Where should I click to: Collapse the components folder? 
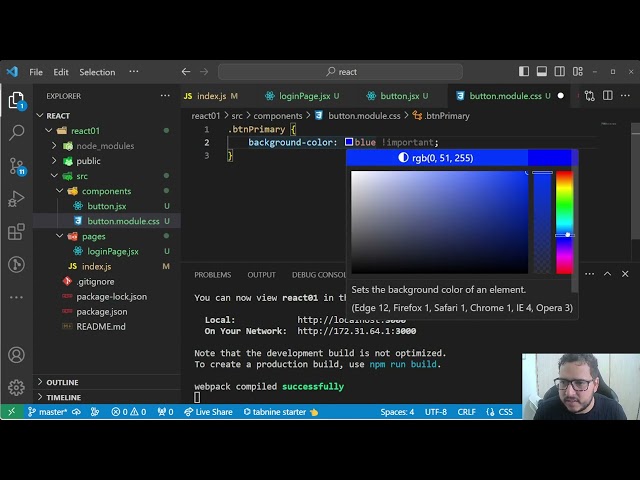pos(106,191)
